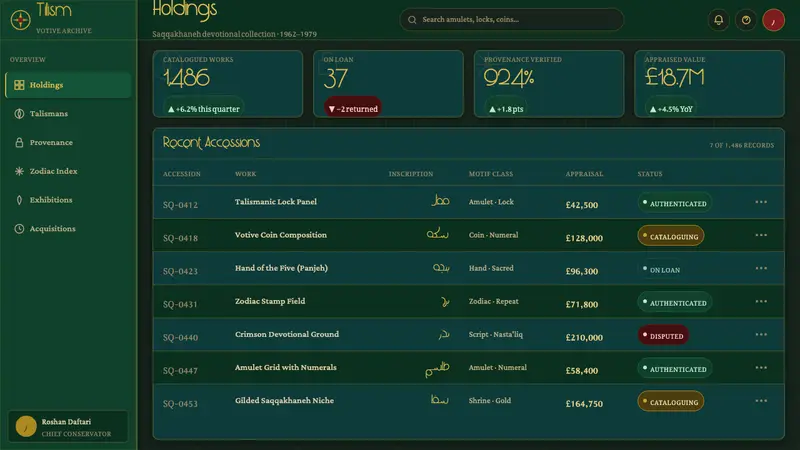The image size is (800, 450).
Task: Click 'Zodiac Stamp Field' work title
Action: [x=270, y=301]
